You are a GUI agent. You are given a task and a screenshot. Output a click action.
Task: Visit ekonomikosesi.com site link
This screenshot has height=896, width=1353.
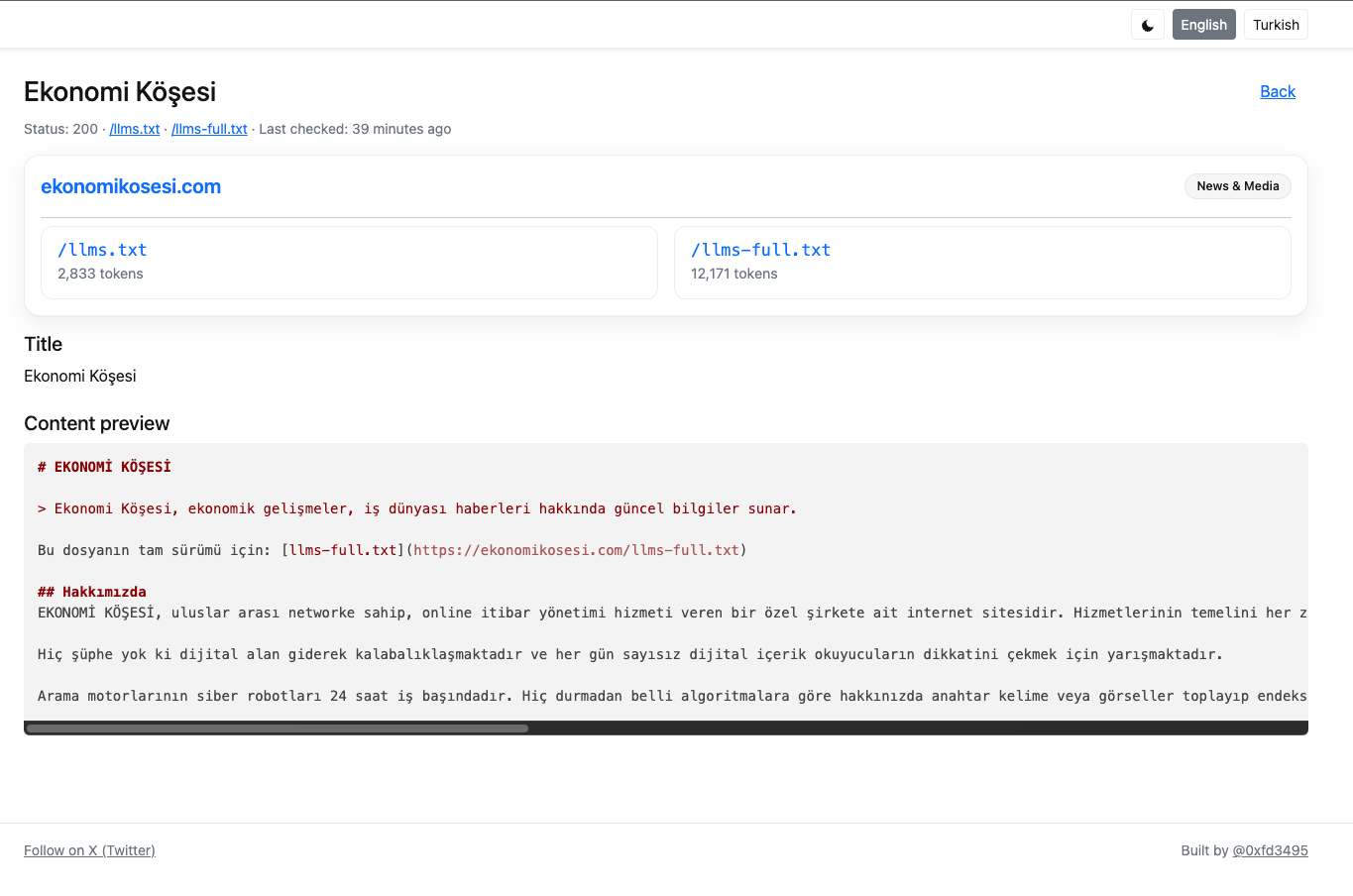coord(131,186)
